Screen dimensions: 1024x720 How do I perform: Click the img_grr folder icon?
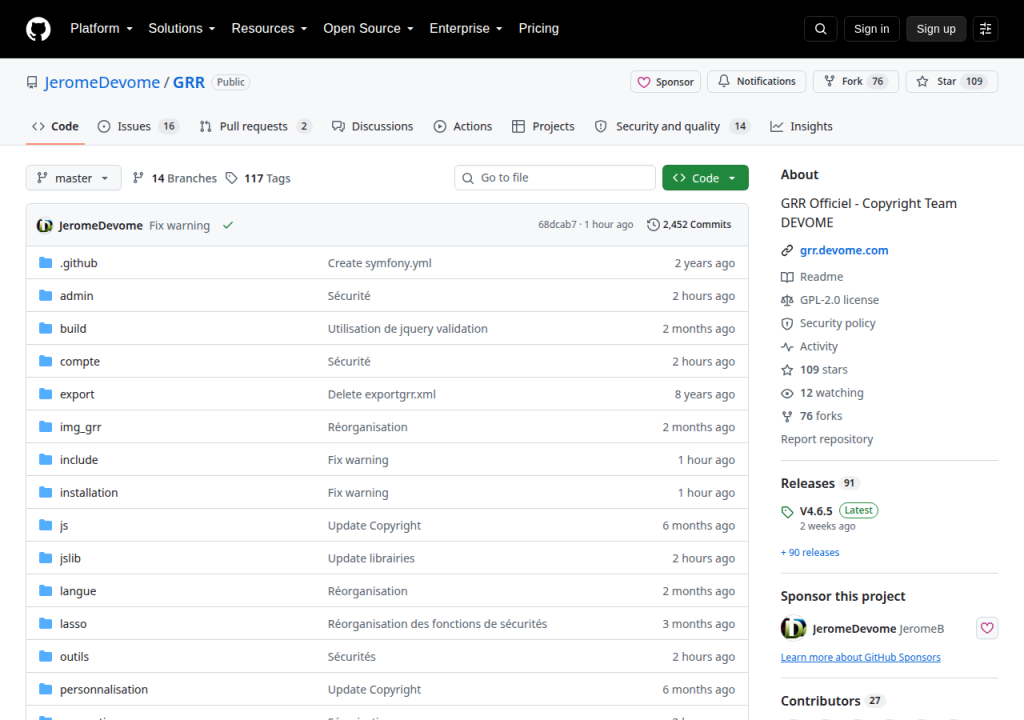pyautogui.click(x=45, y=427)
